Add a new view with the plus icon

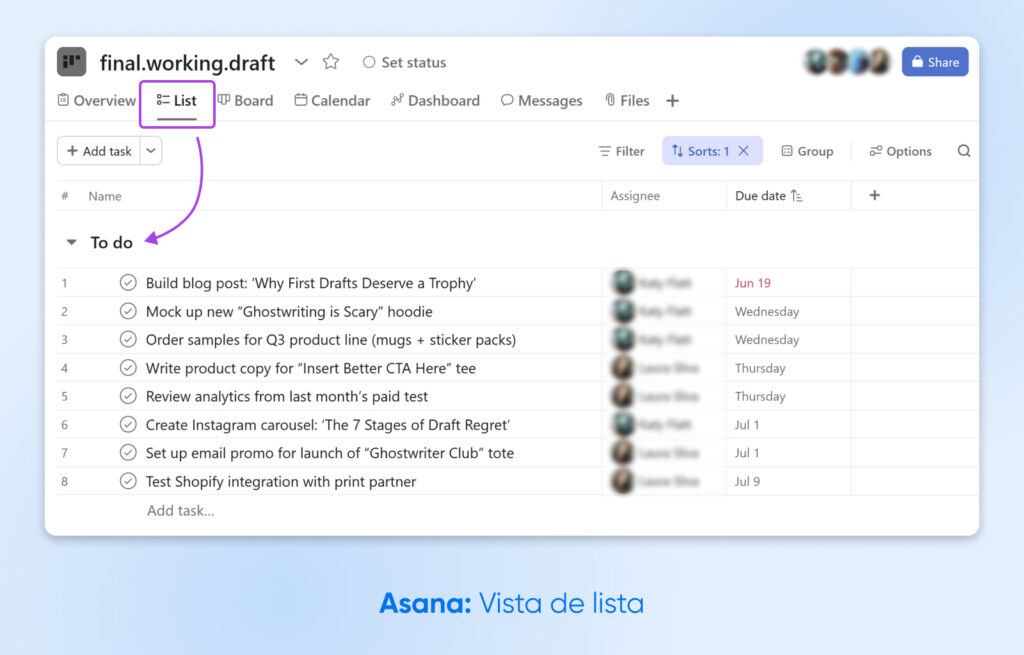pos(672,100)
